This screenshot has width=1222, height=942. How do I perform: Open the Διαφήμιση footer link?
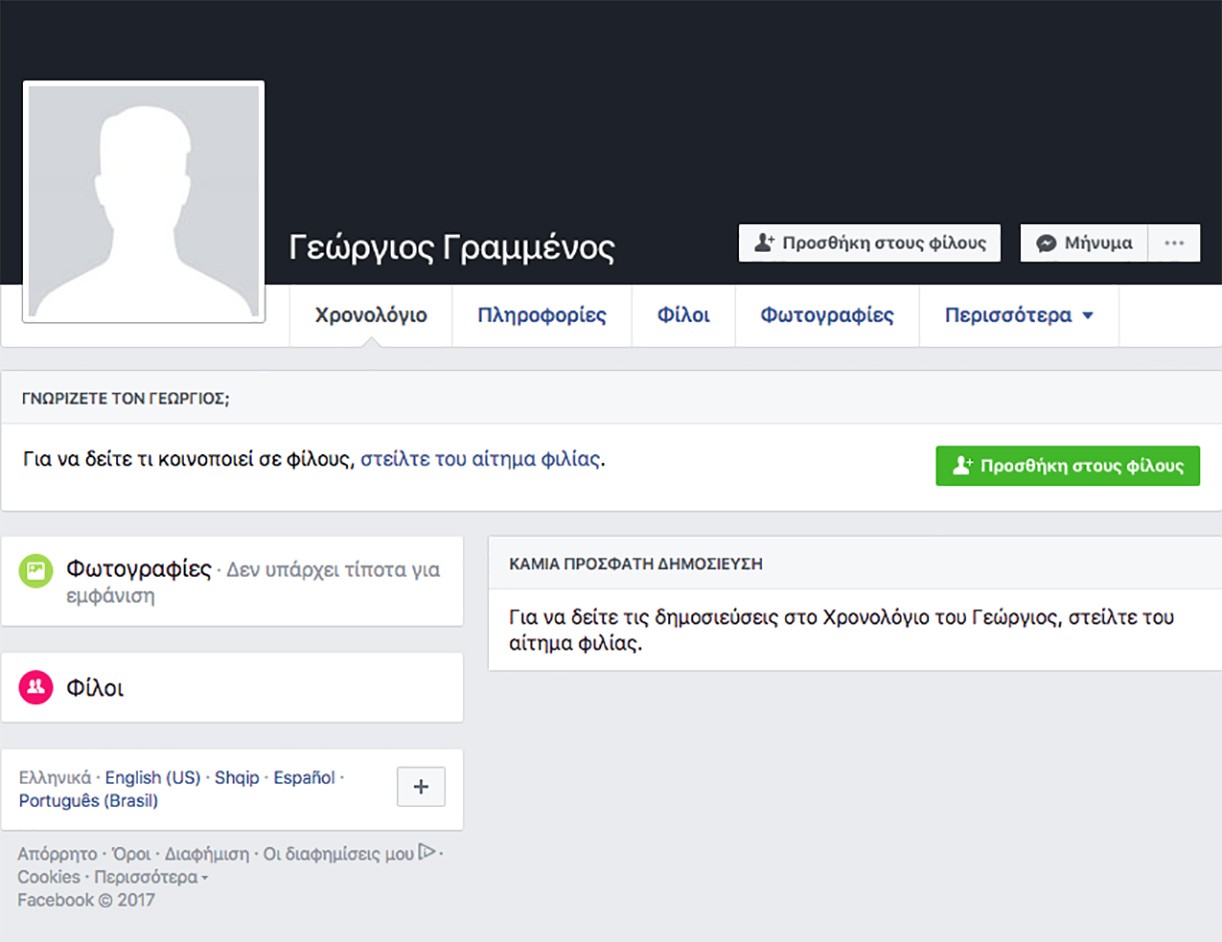click(207, 854)
